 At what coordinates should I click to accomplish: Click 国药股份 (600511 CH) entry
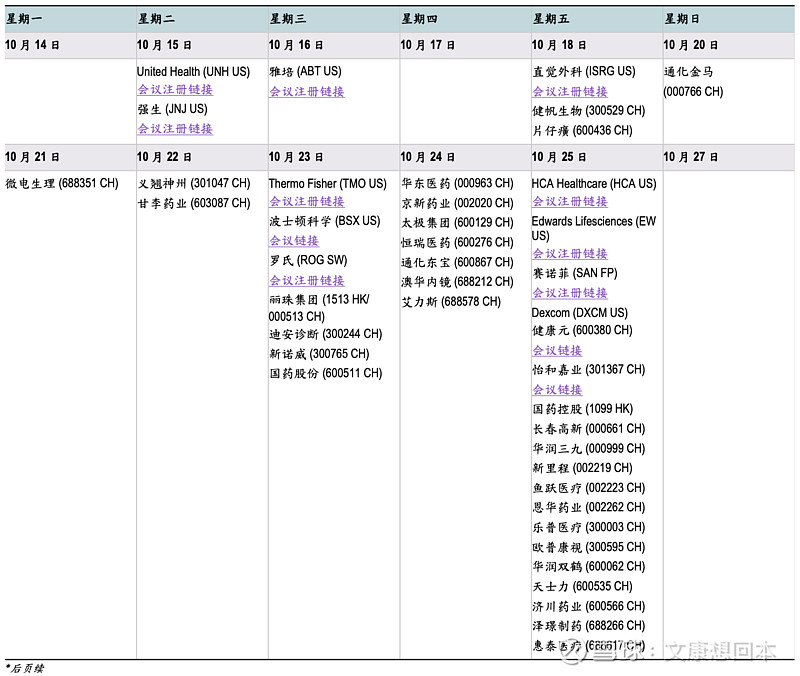pos(326,373)
